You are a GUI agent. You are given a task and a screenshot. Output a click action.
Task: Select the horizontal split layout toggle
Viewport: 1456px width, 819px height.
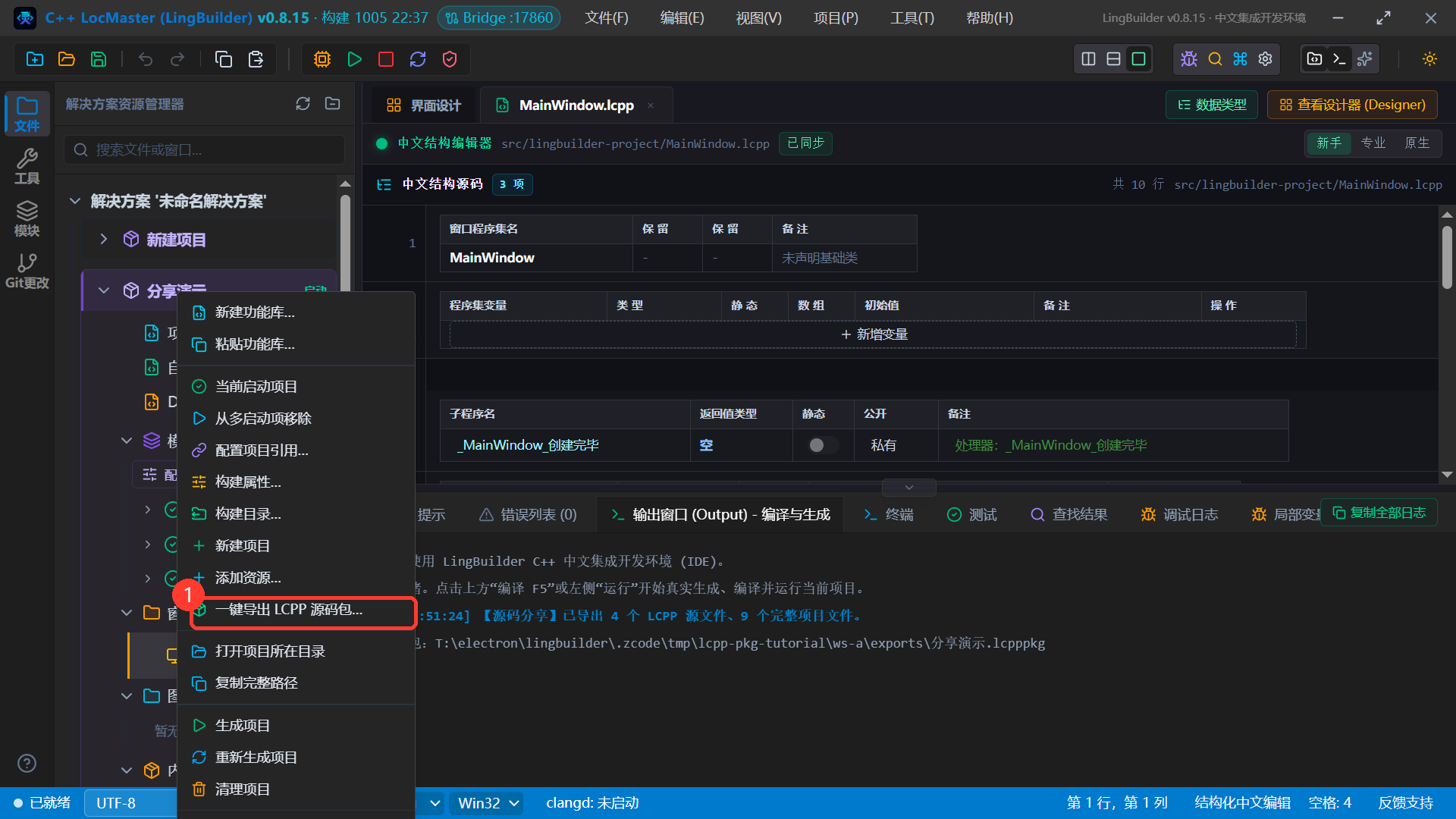click(x=1113, y=59)
